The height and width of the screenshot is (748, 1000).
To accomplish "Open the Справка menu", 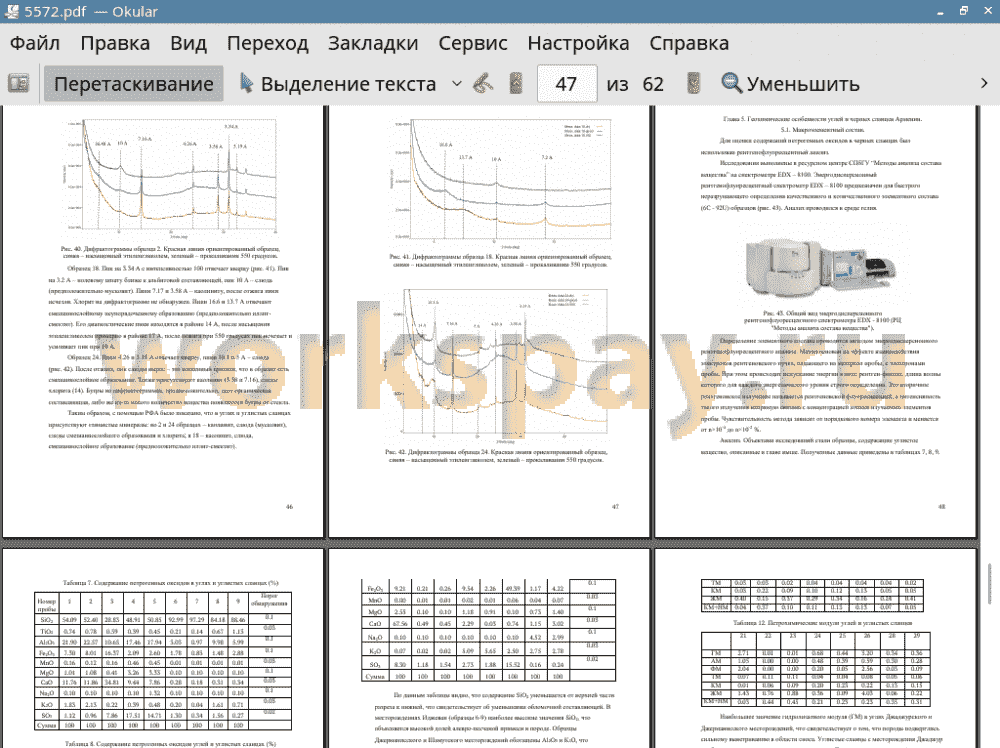I will 689,43.
